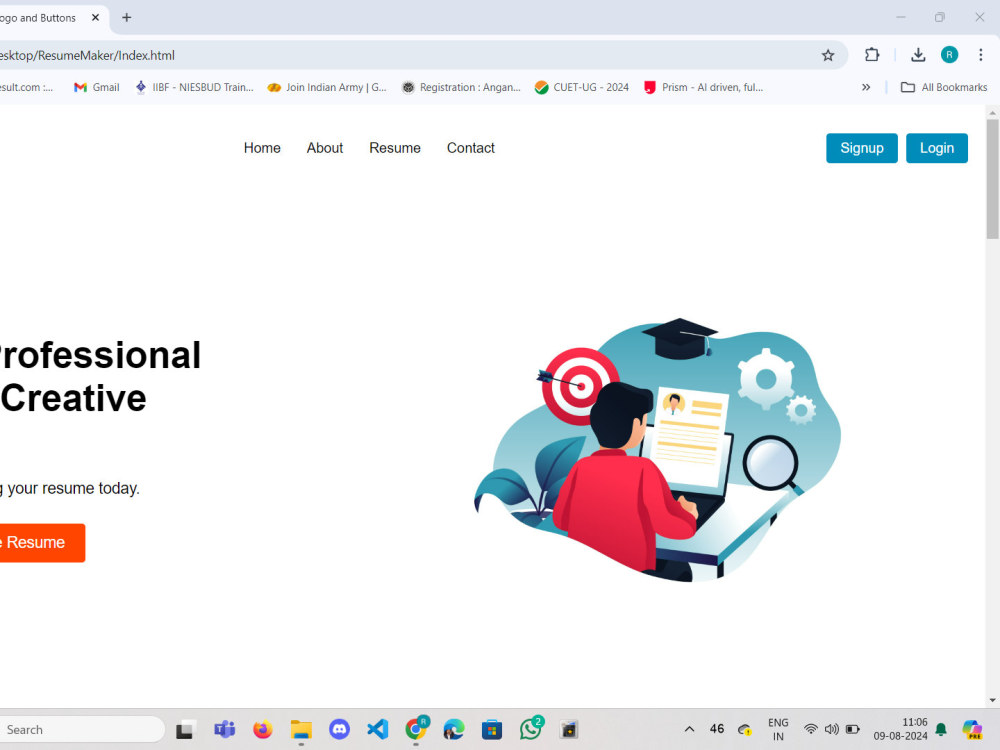Bookmark this page with the star icon
Screen dimensions: 1000x750
pyautogui.click(x=828, y=55)
